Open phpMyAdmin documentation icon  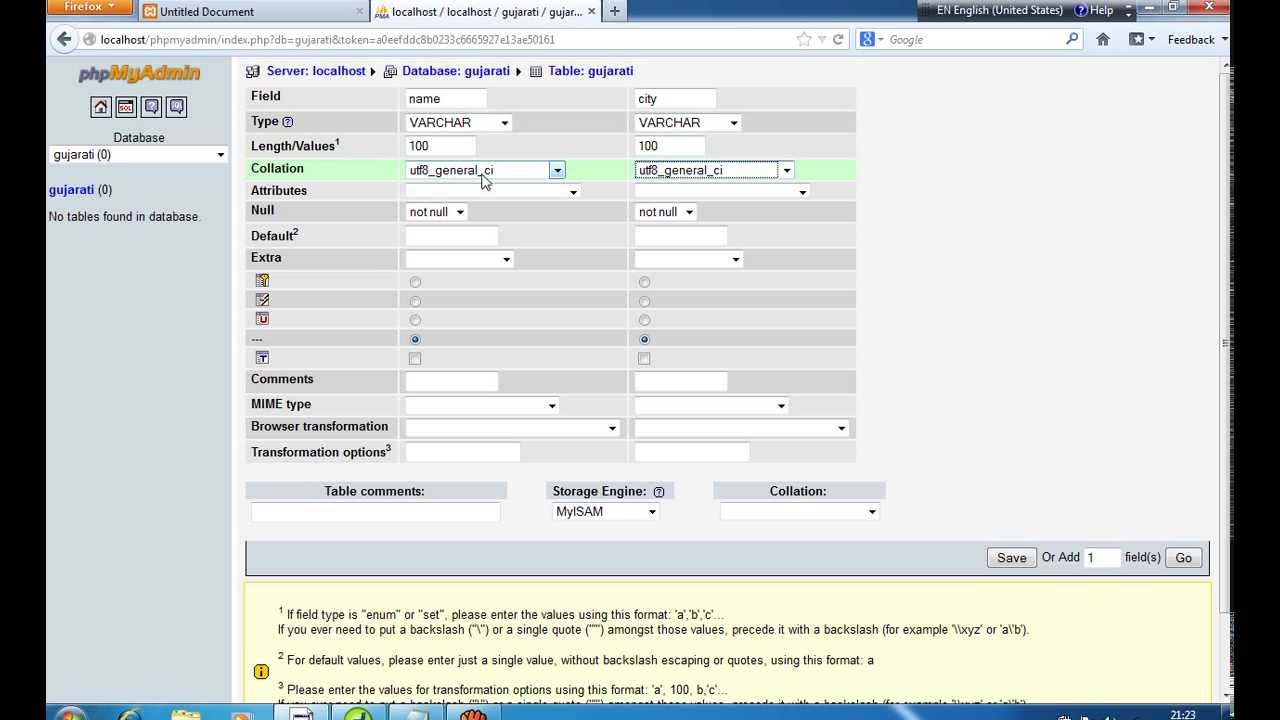pos(151,107)
